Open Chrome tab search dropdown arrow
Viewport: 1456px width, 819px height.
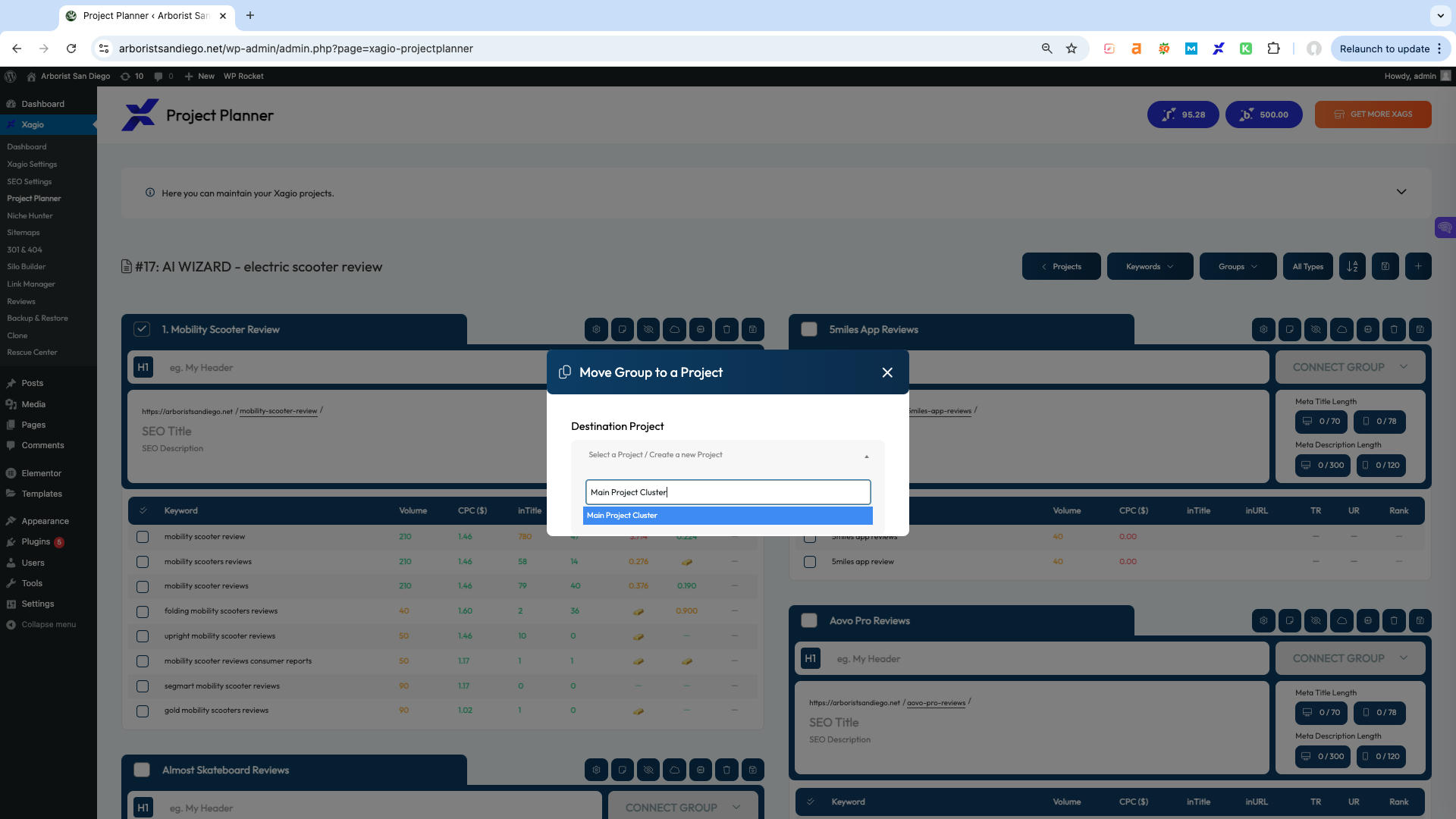(1440, 15)
